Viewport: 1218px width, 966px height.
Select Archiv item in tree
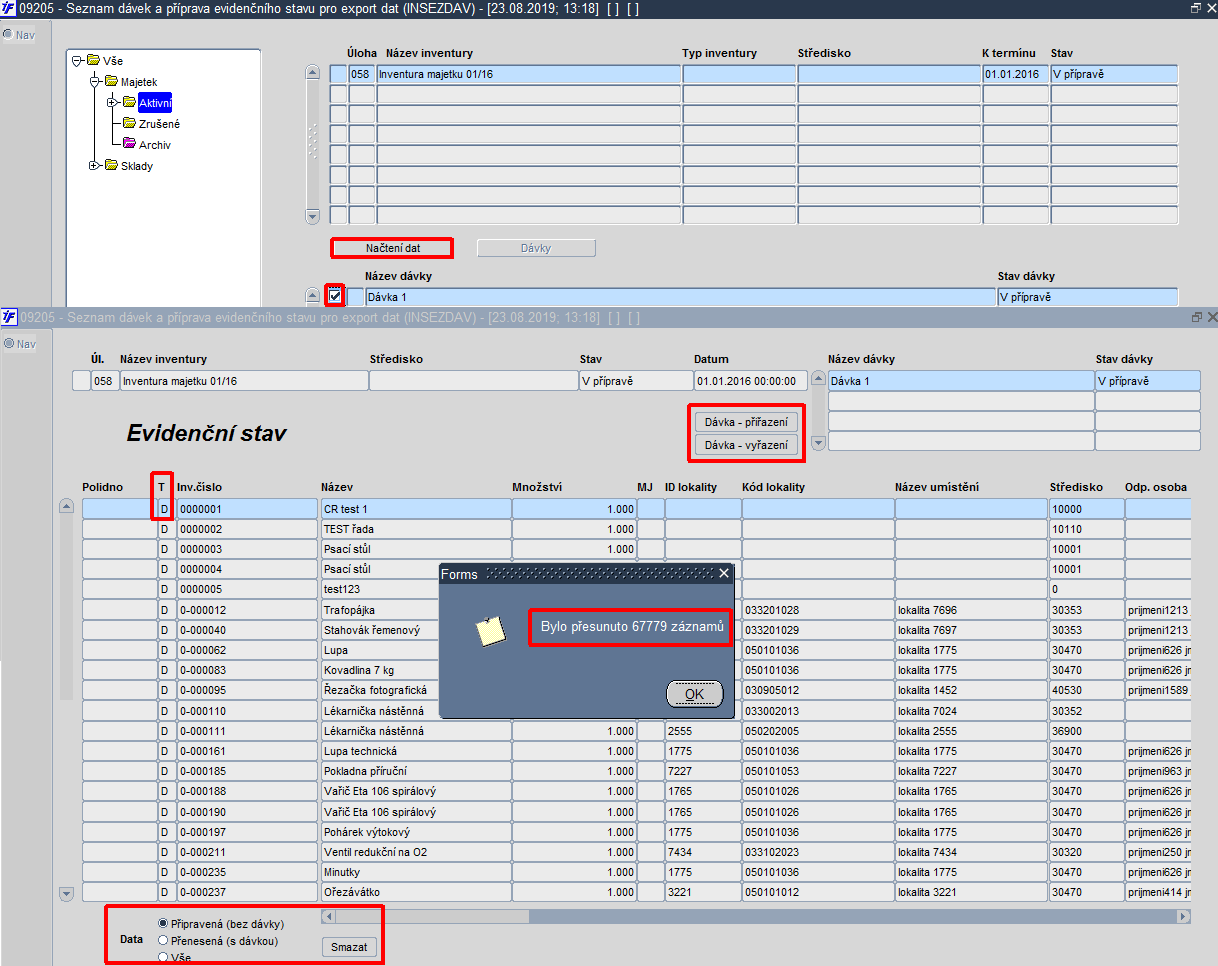pyautogui.click(x=154, y=145)
